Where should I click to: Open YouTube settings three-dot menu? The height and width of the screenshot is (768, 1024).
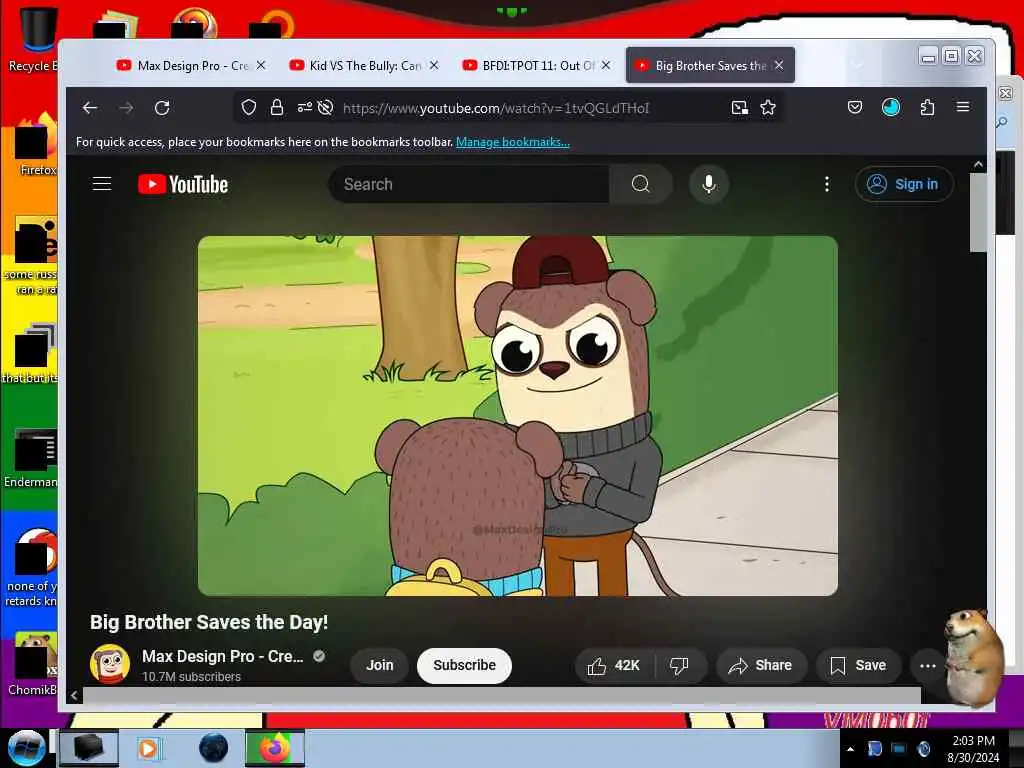tap(827, 184)
